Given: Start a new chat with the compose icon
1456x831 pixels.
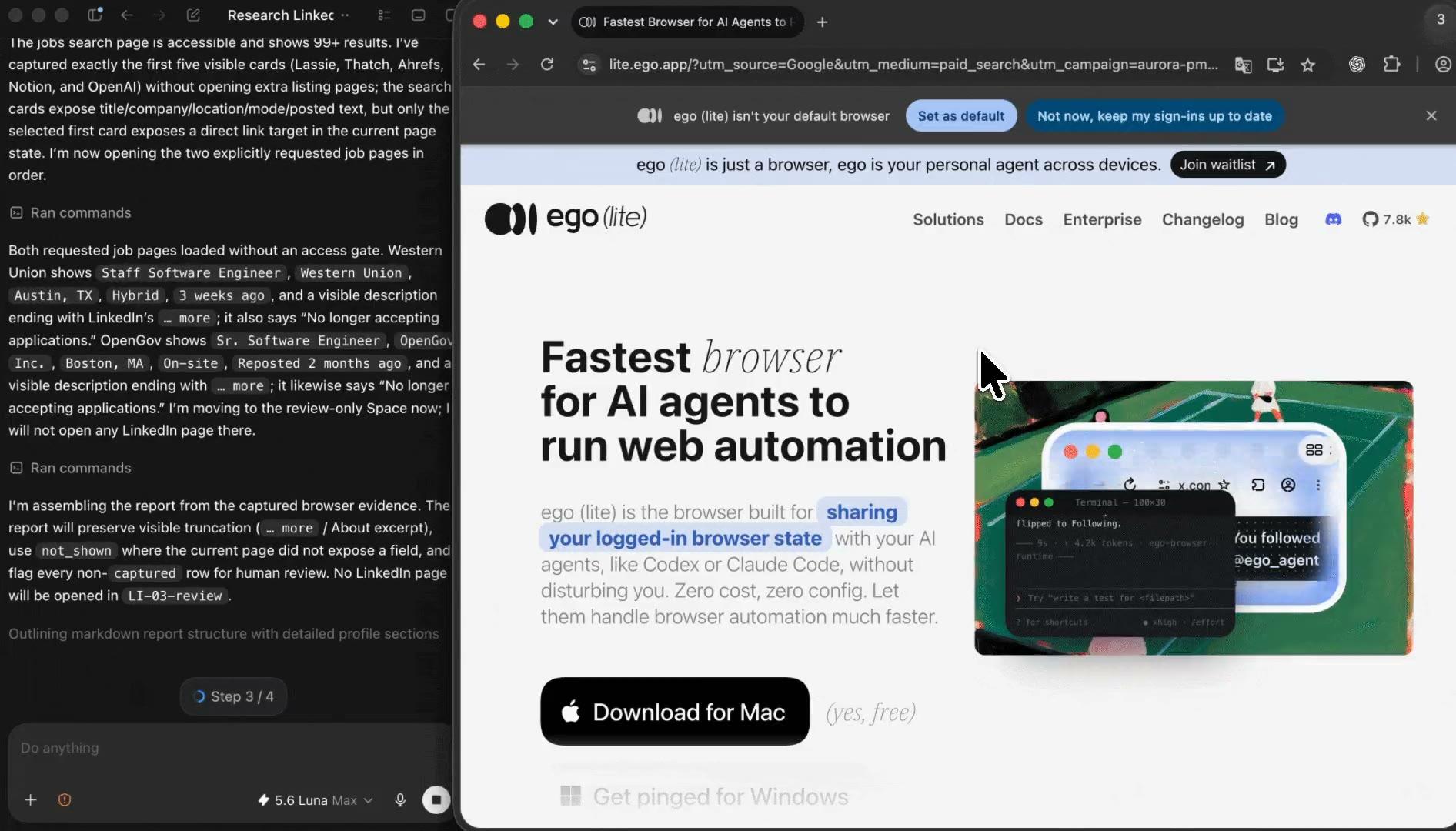Looking at the screenshot, I should 193,15.
